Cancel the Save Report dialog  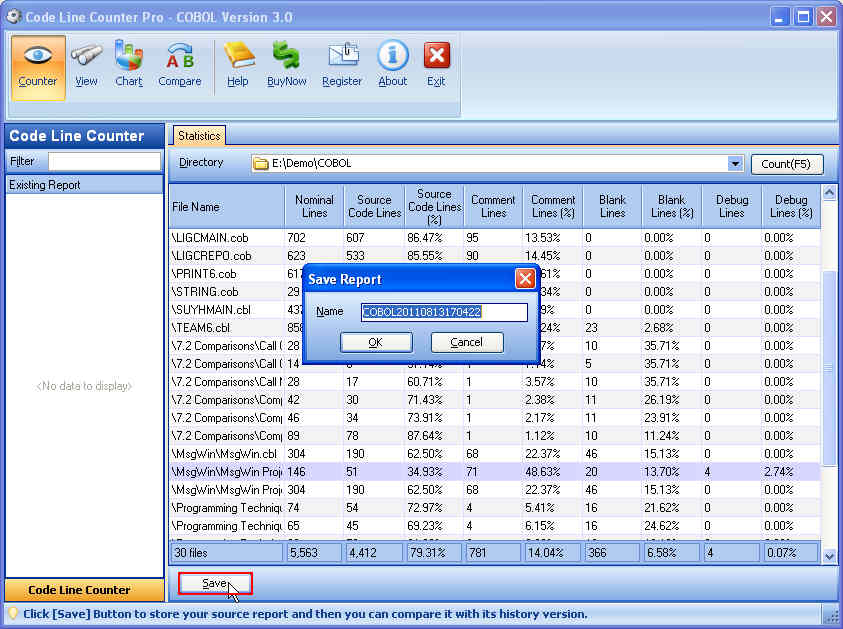[467, 341]
